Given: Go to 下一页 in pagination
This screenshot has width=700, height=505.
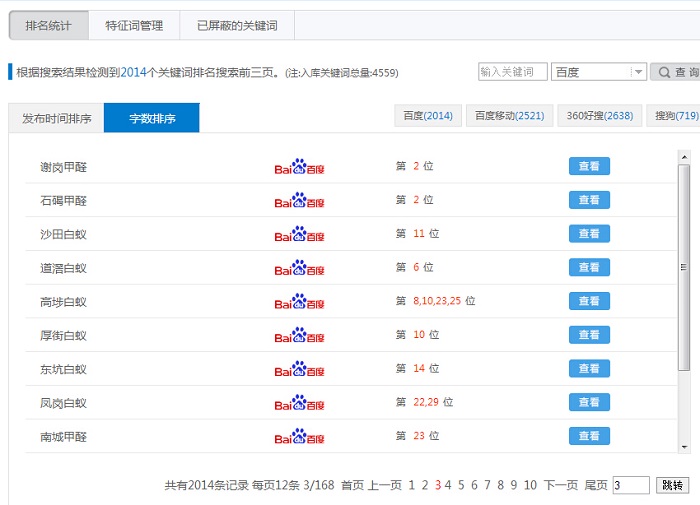Looking at the screenshot, I should (560, 485).
